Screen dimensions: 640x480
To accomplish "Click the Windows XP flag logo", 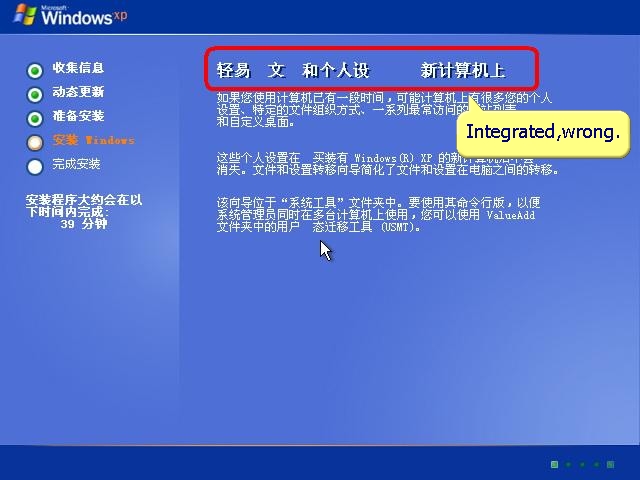I will coord(24,15).
